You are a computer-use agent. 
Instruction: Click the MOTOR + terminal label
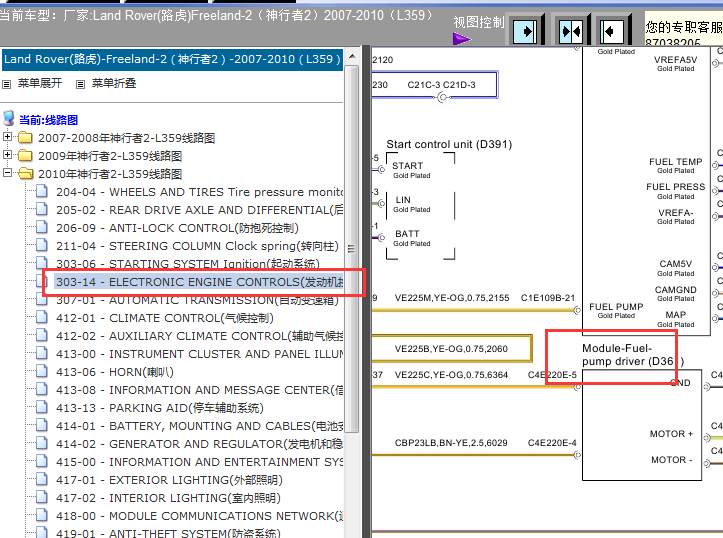671,434
